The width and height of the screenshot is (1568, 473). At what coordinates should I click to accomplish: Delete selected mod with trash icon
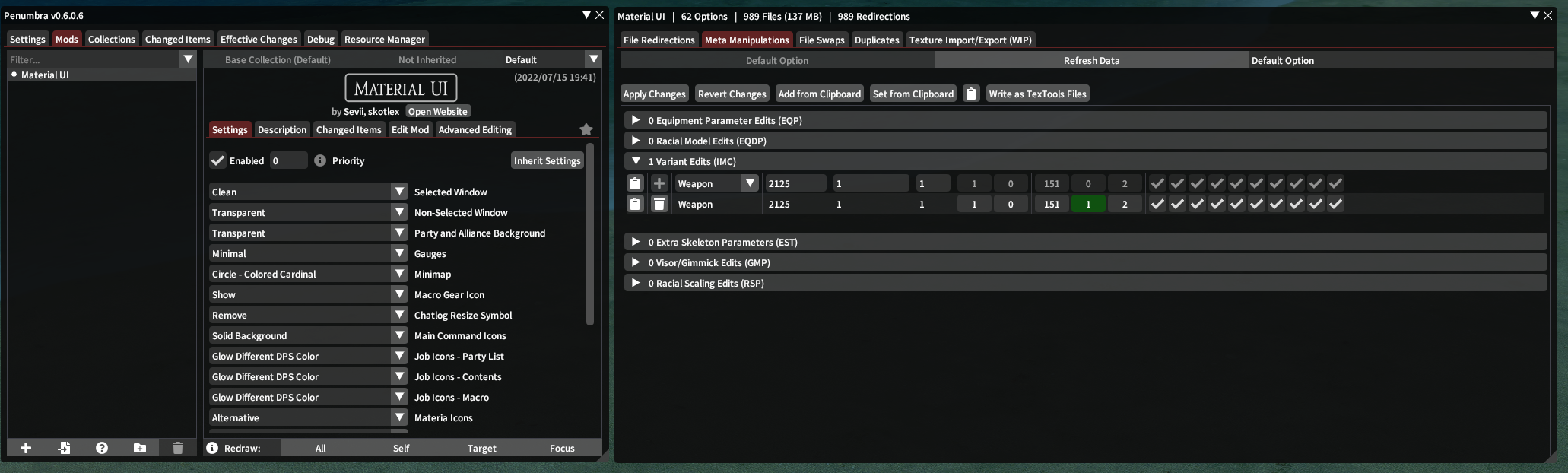(178, 448)
